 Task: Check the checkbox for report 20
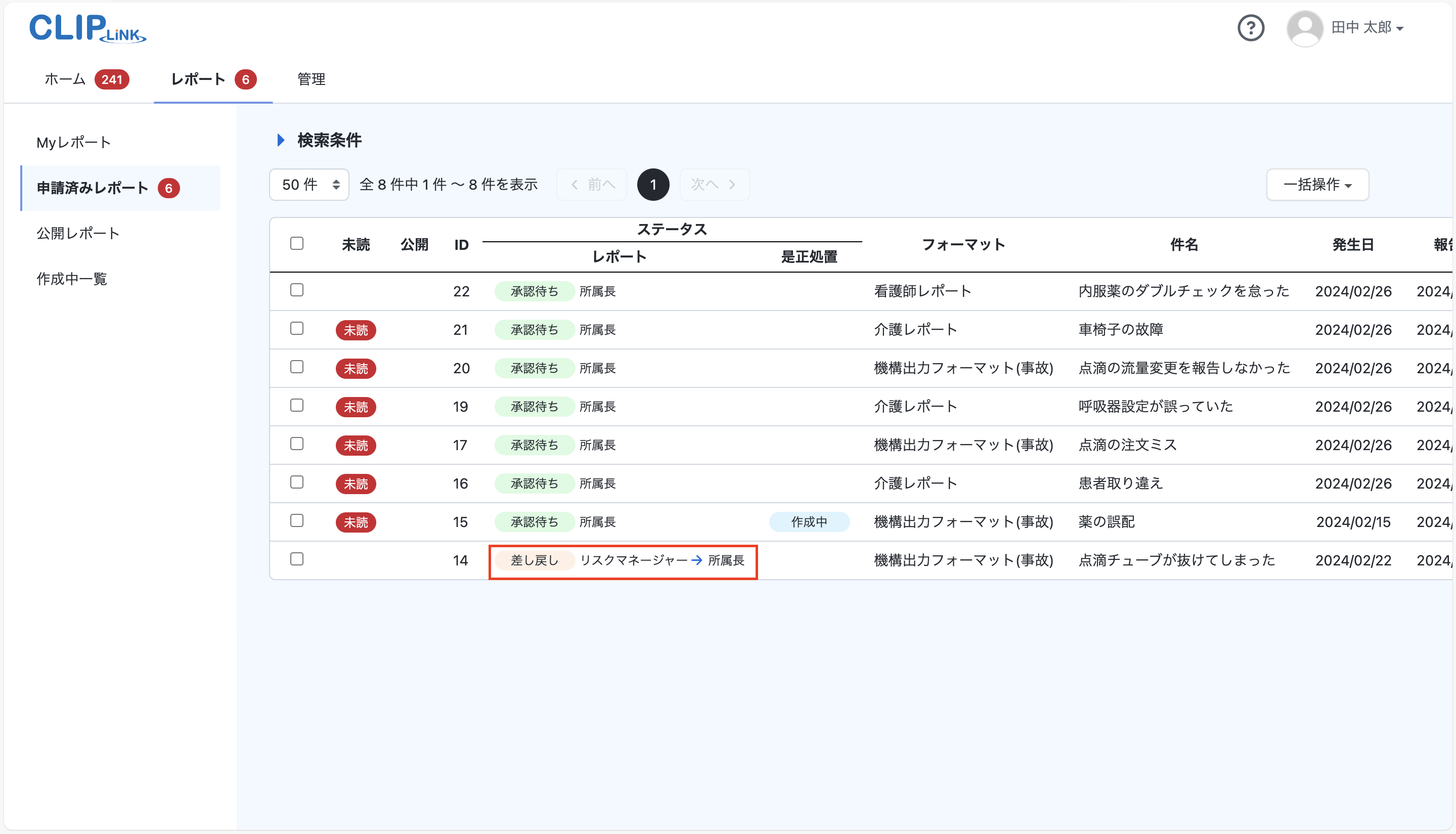(297, 368)
